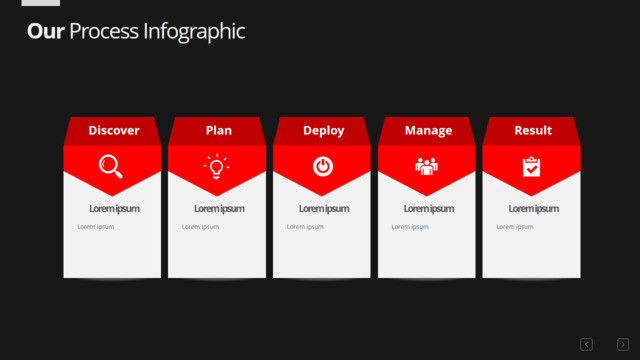Click bold Lorem ipsum heading in Deploy card

point(324,209)
